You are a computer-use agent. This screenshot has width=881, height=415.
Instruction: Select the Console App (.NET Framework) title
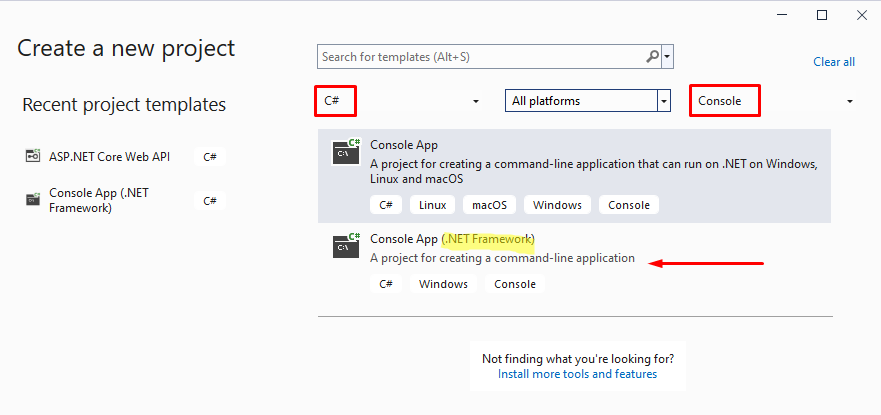pyautogui.click(x=452, y=238)
